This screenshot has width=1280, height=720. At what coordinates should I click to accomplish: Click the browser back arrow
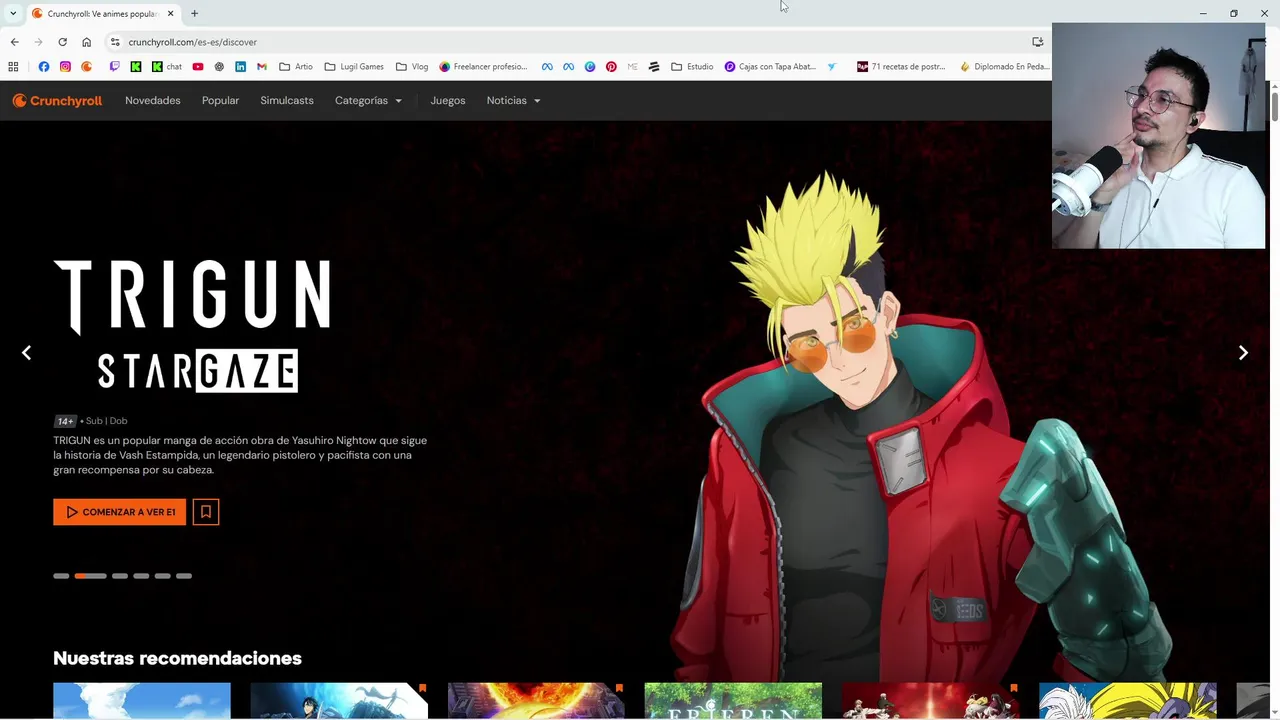point(14,42)
